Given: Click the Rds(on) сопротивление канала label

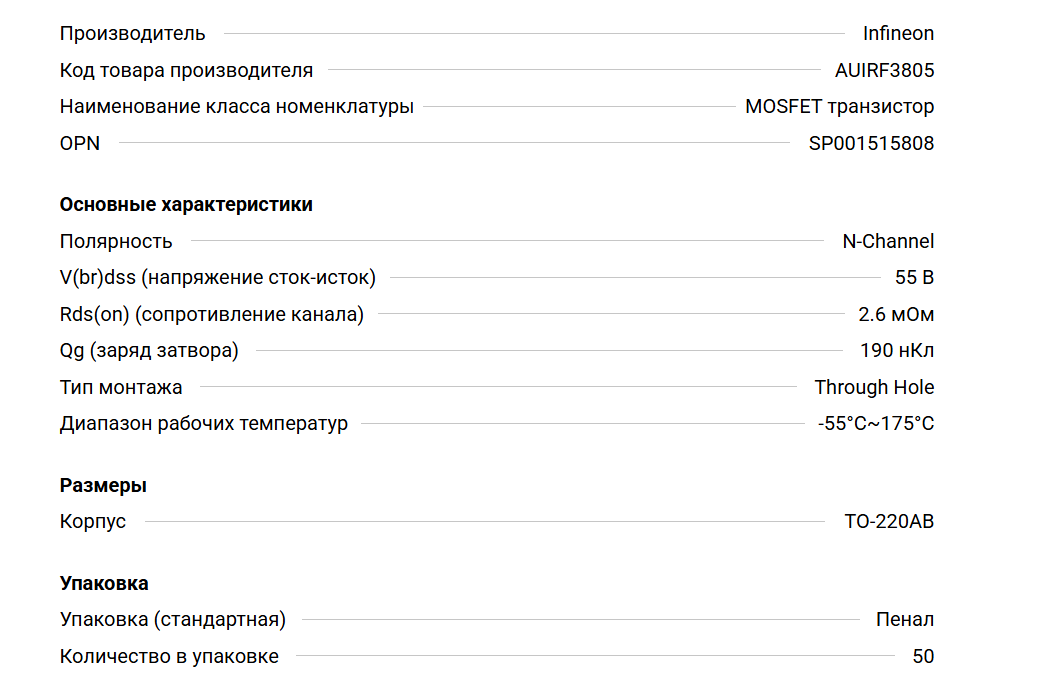Looking at the screenshot, I should point(212,314).
